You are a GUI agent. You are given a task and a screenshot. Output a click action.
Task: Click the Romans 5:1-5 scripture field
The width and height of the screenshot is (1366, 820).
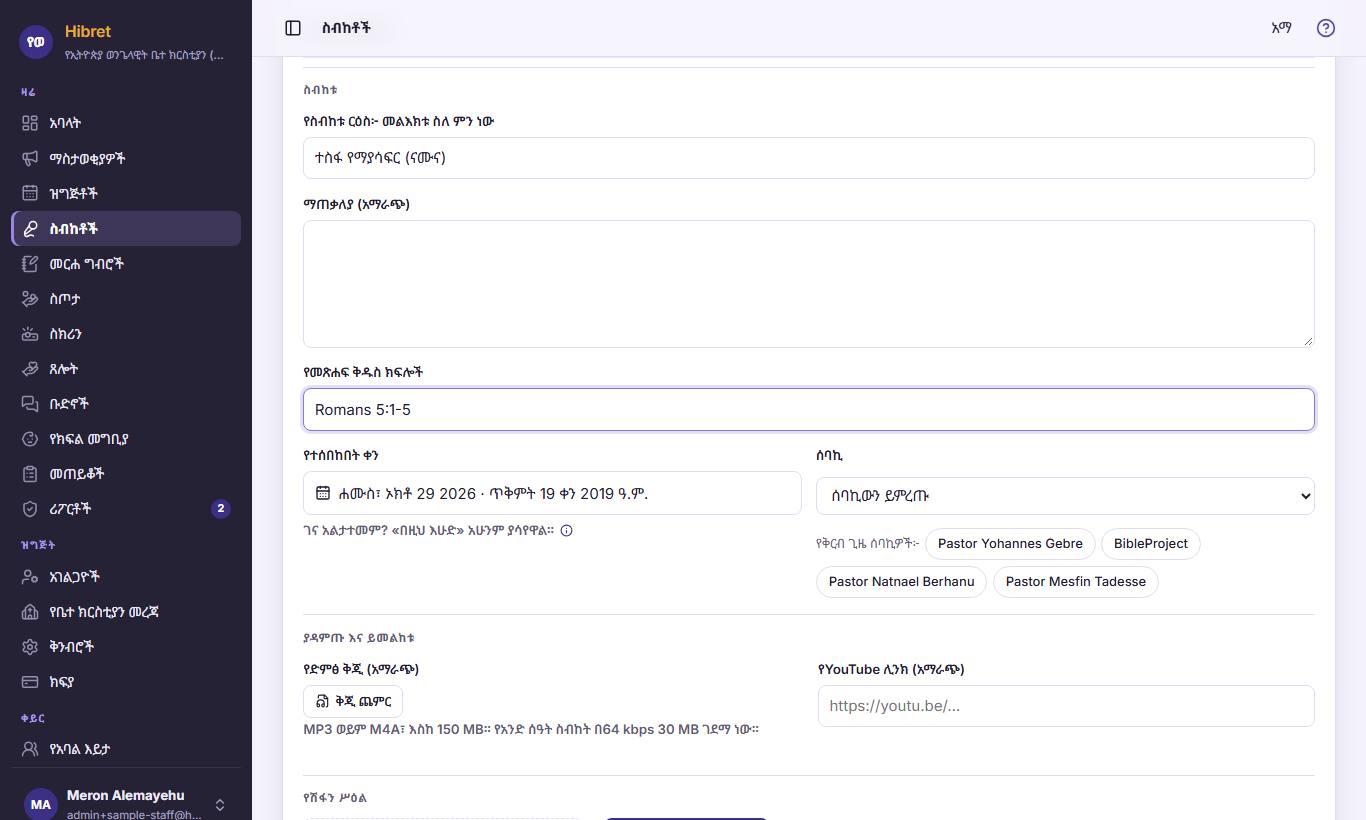(808, 410)
